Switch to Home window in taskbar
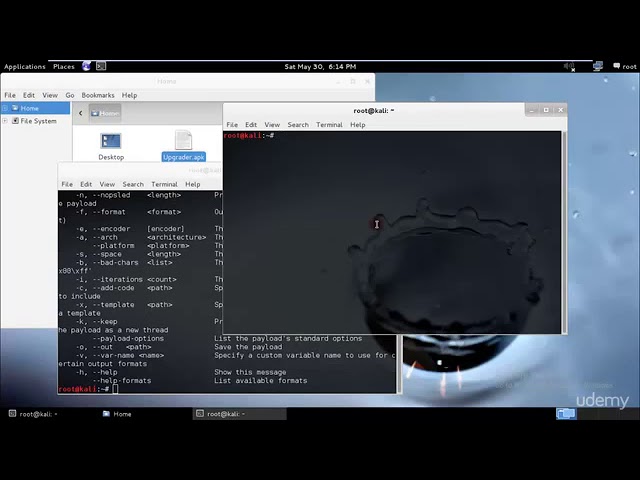The width and height of the screenshot is (640, 480). (117, 414)
